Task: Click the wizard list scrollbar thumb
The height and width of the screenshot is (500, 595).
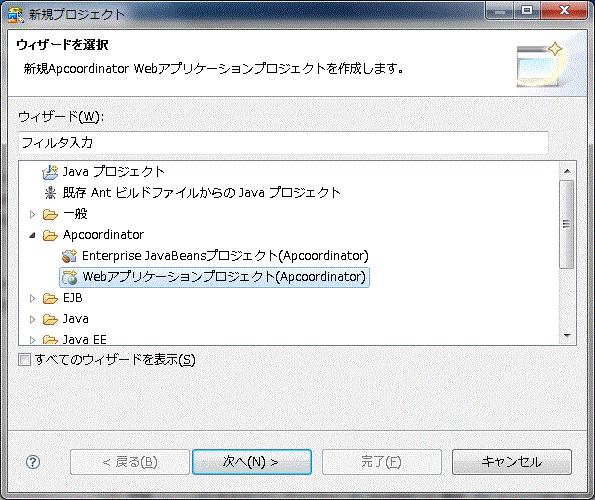Action: tap(567, 224)
